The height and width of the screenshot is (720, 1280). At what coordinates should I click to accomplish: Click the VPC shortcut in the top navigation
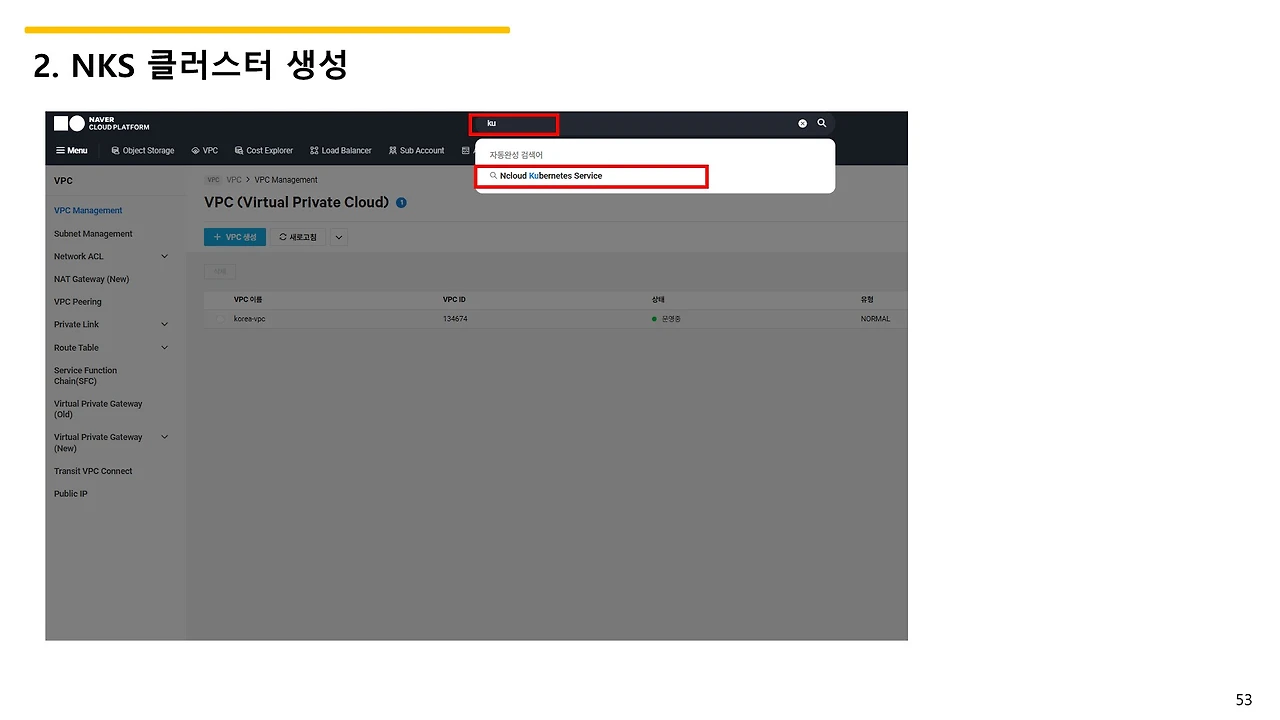click(x=204, y=150)
